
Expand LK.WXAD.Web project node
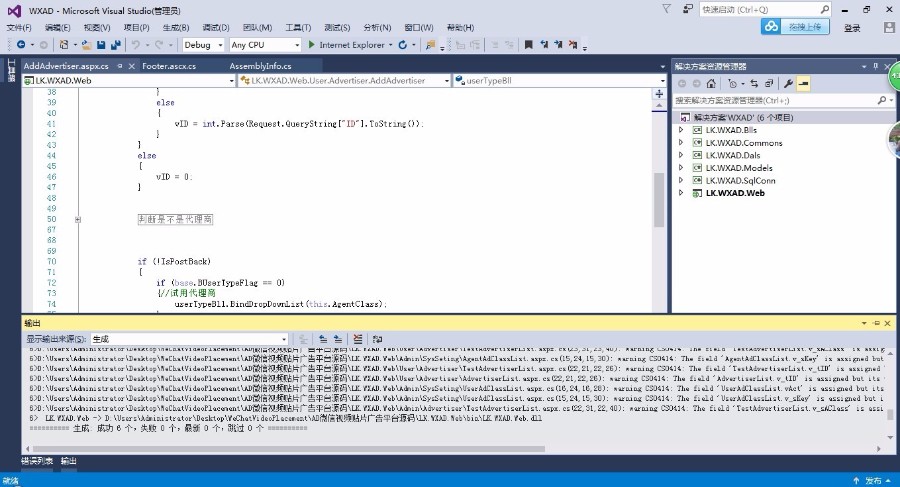[681, 193]
